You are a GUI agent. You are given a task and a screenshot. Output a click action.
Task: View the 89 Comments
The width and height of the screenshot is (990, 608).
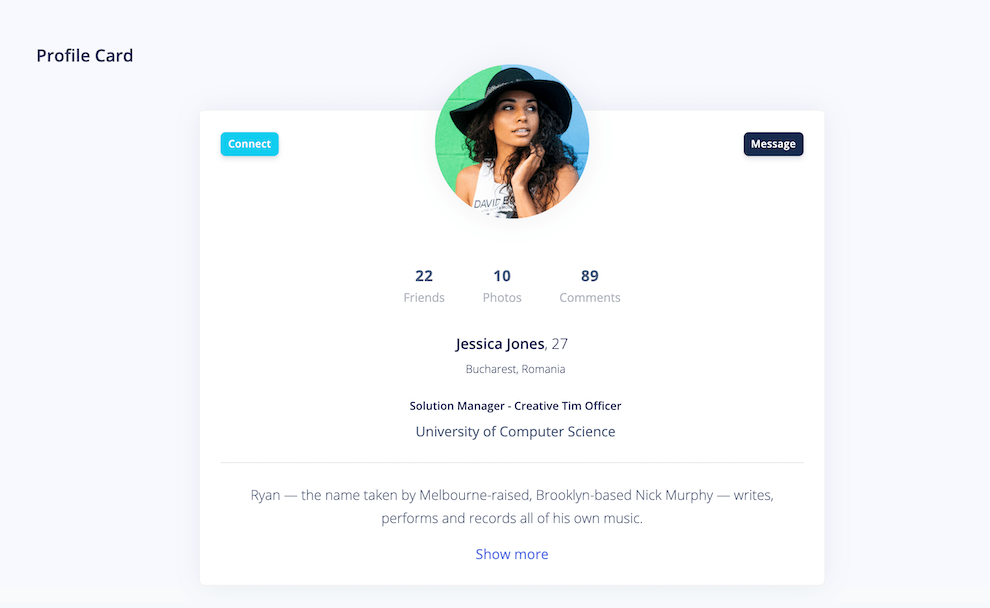(589, 276)
